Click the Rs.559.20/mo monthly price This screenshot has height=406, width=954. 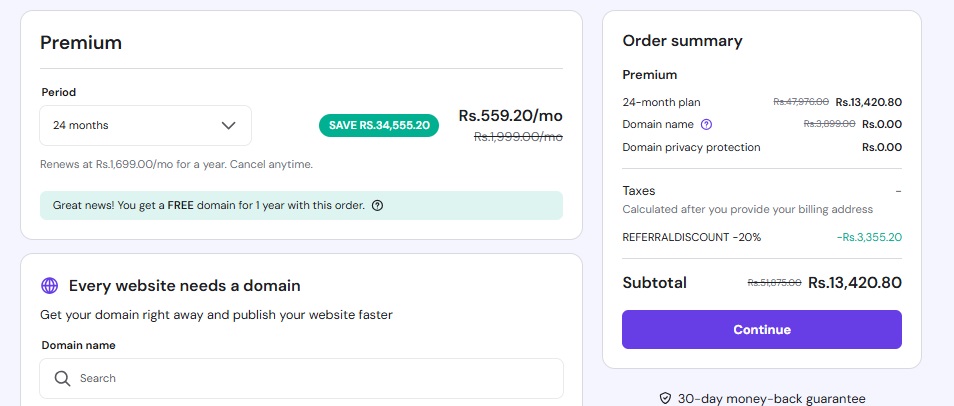click(510, 116)
